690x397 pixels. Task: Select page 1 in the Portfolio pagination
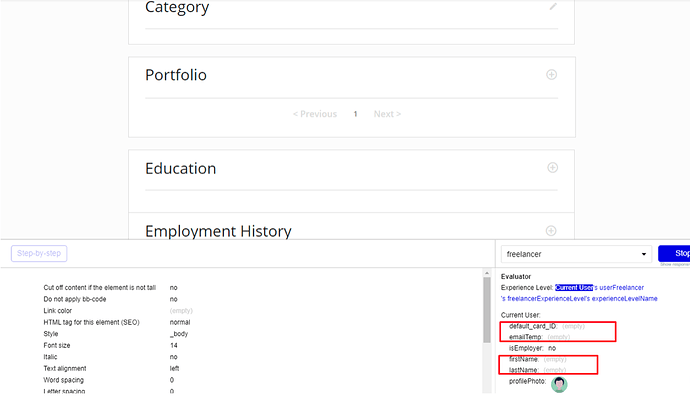click(x=355, y=114)
